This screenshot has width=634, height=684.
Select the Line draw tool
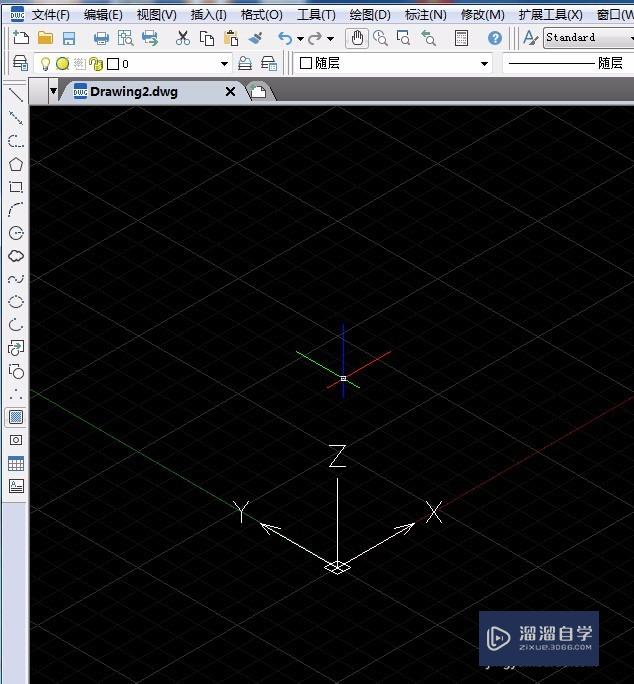point(16,95)
